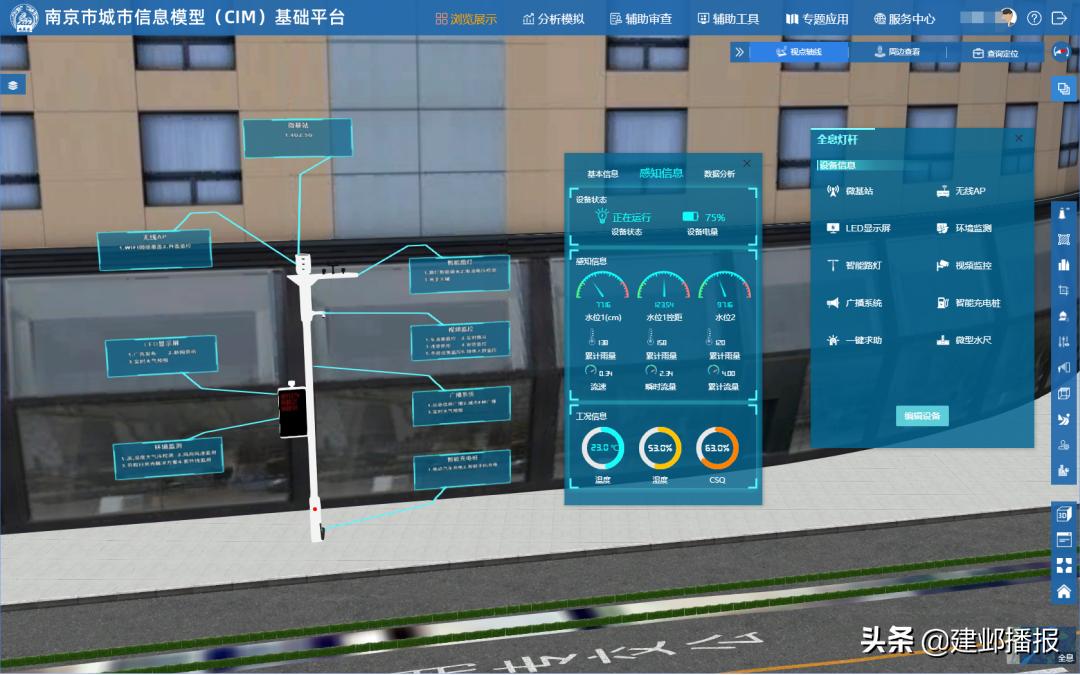This screenshot has height=675, width=1080.
Task: Select 广播系统 device option
Action: 853,302
